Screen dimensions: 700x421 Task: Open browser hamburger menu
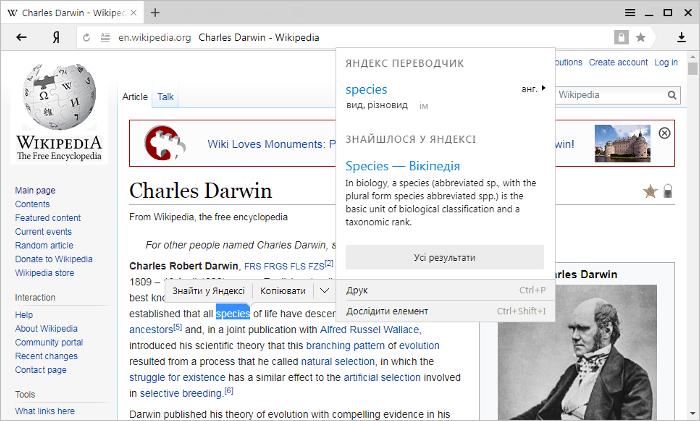click(x=630, y=13)
